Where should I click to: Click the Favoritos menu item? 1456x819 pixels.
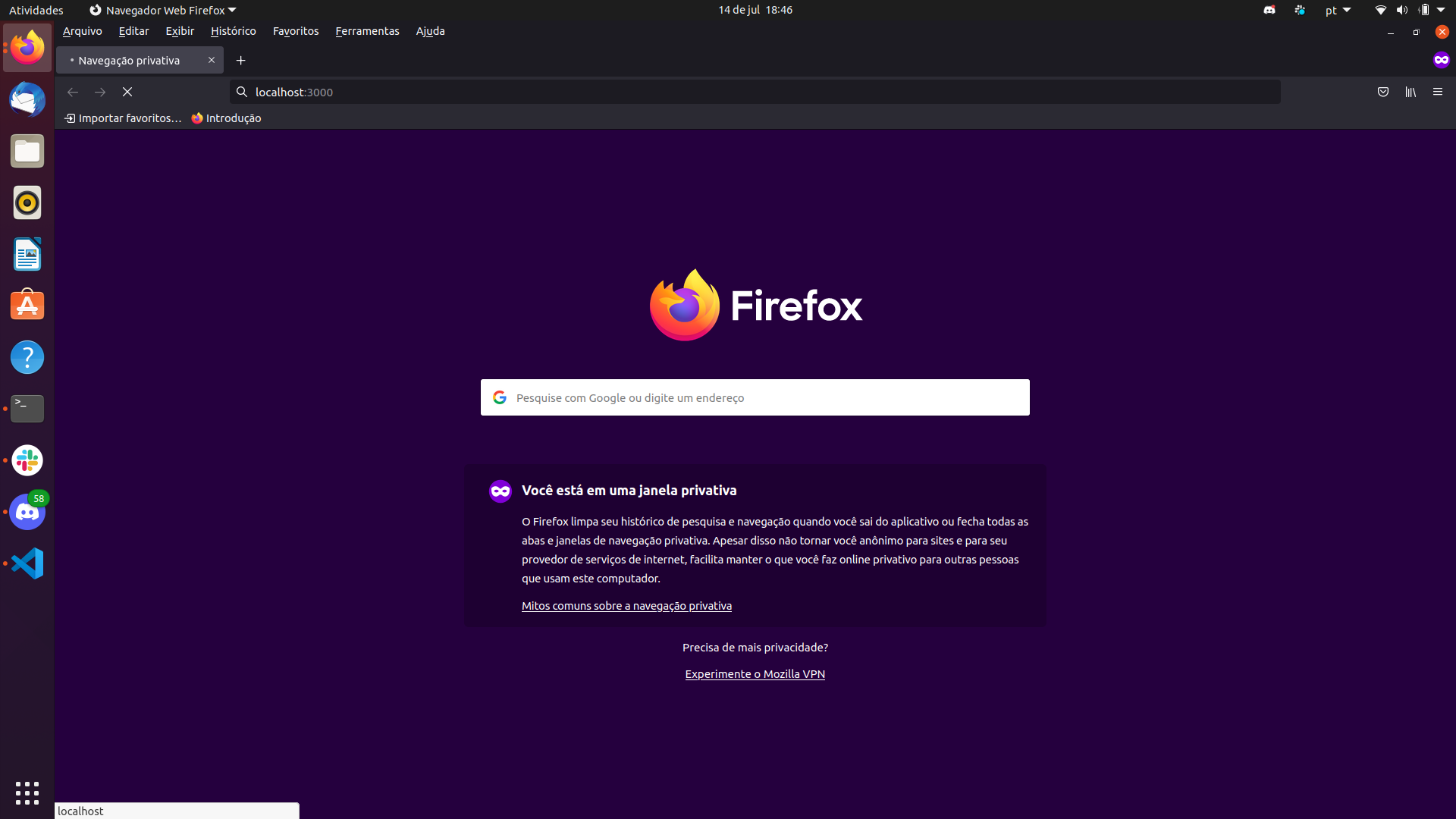tap(296, 30)
